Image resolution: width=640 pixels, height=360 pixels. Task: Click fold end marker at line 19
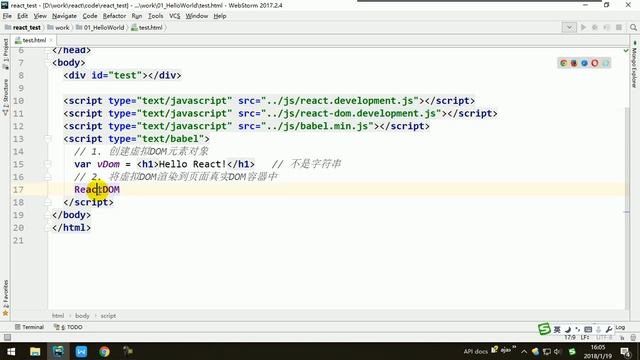coord(48,215)
